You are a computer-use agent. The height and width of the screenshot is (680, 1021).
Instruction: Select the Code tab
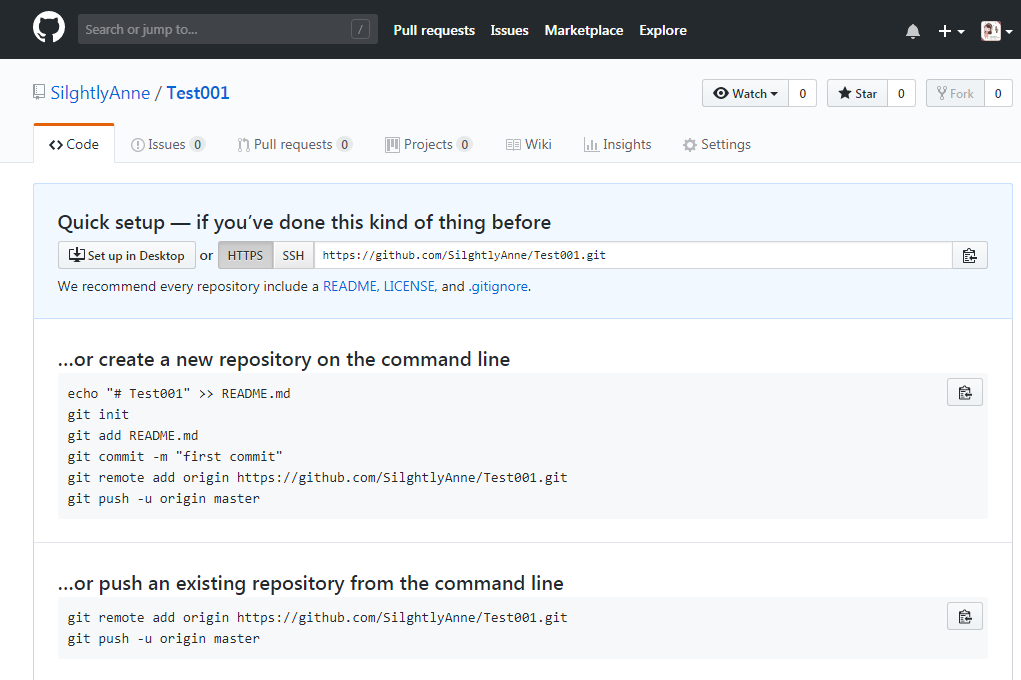[x=74, y=144]
